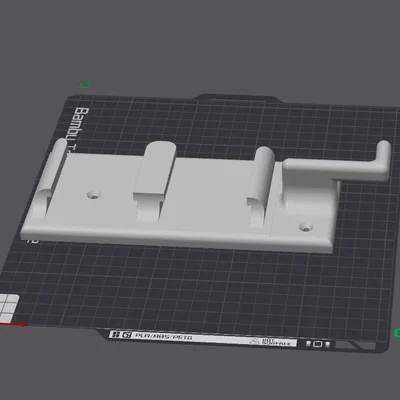400x400 pixels.
Task: Click the white grid square at plate corner
Action: (x=9, y=306)
